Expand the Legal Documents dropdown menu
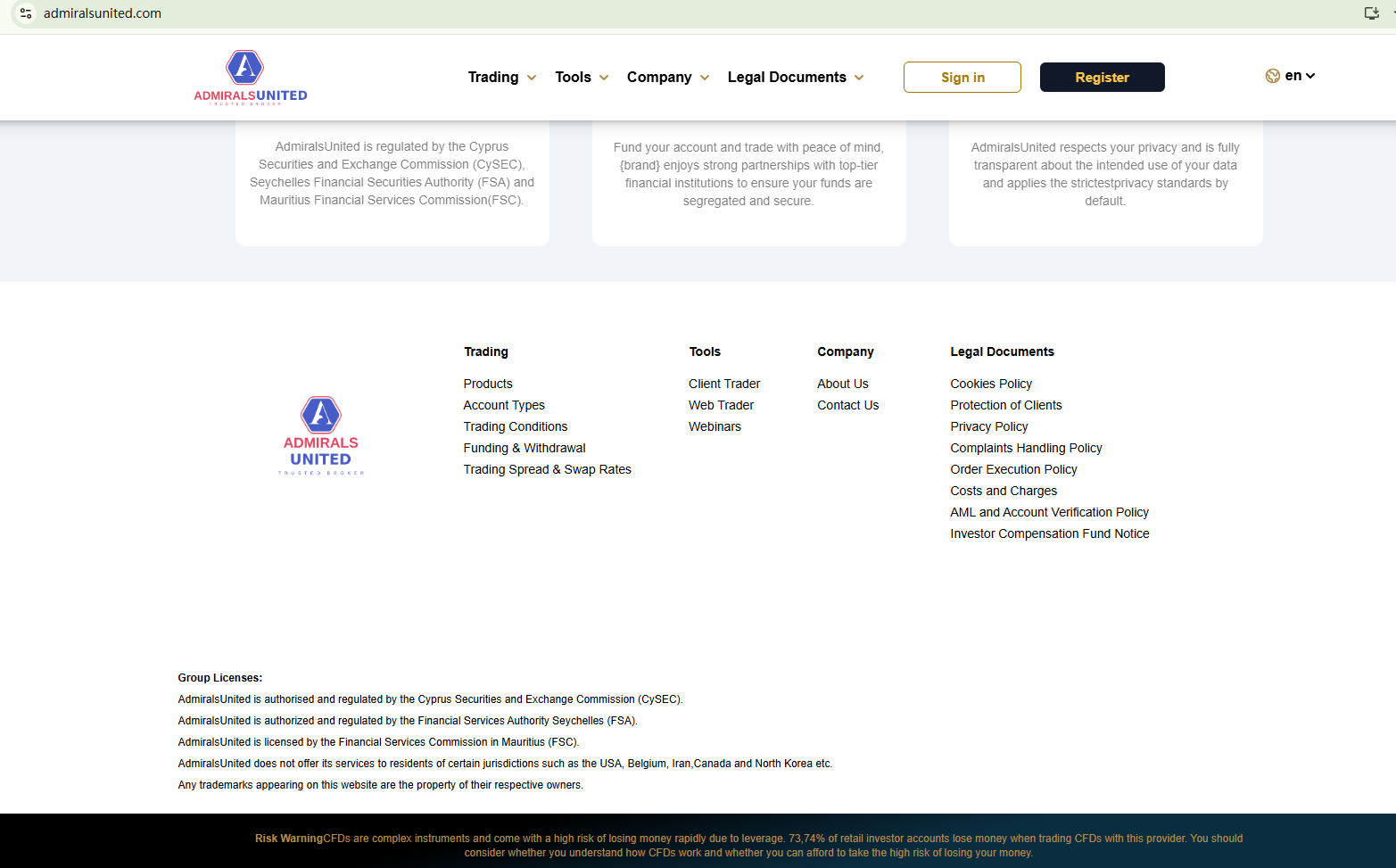1396x868 pixels. 796,78
